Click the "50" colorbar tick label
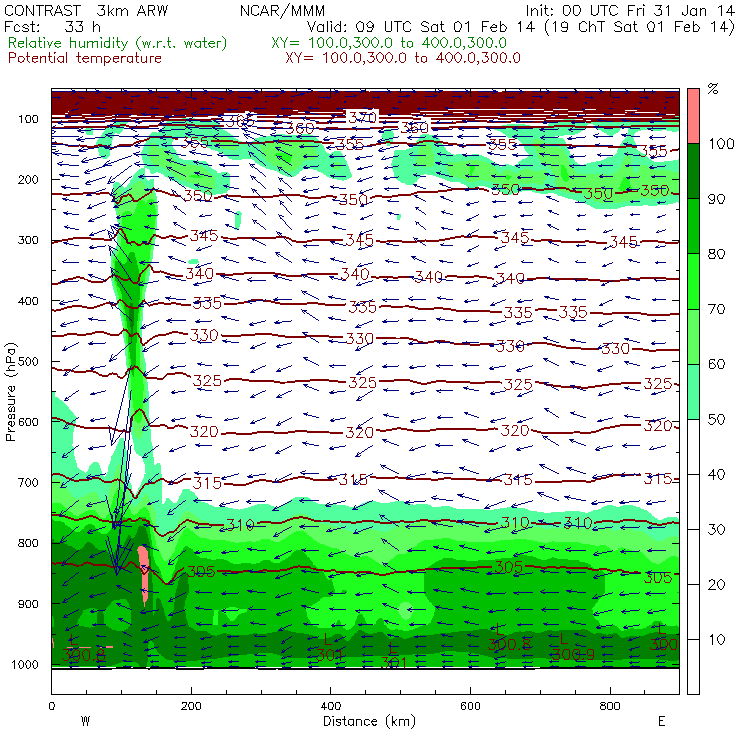This screenshot has width=740, height=740. [716, 419]
